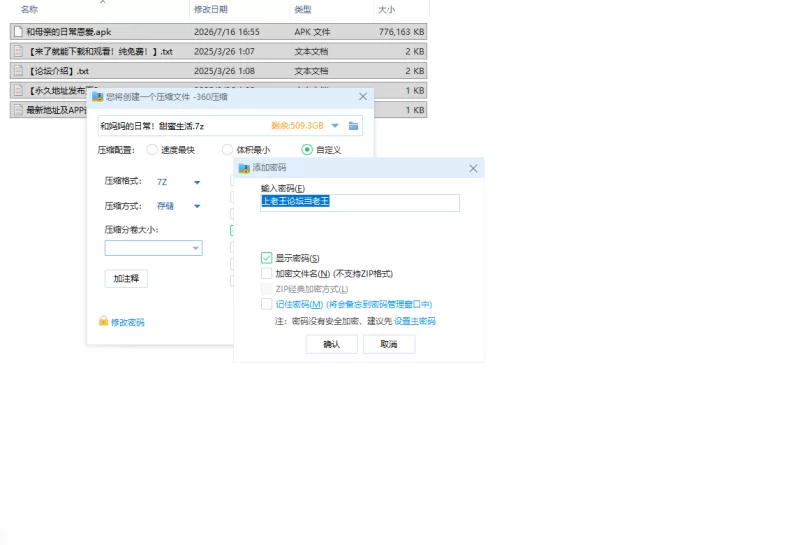Click the lock icon next to 修改密码
The image size is (800, 545).
[x=103, y=321]
